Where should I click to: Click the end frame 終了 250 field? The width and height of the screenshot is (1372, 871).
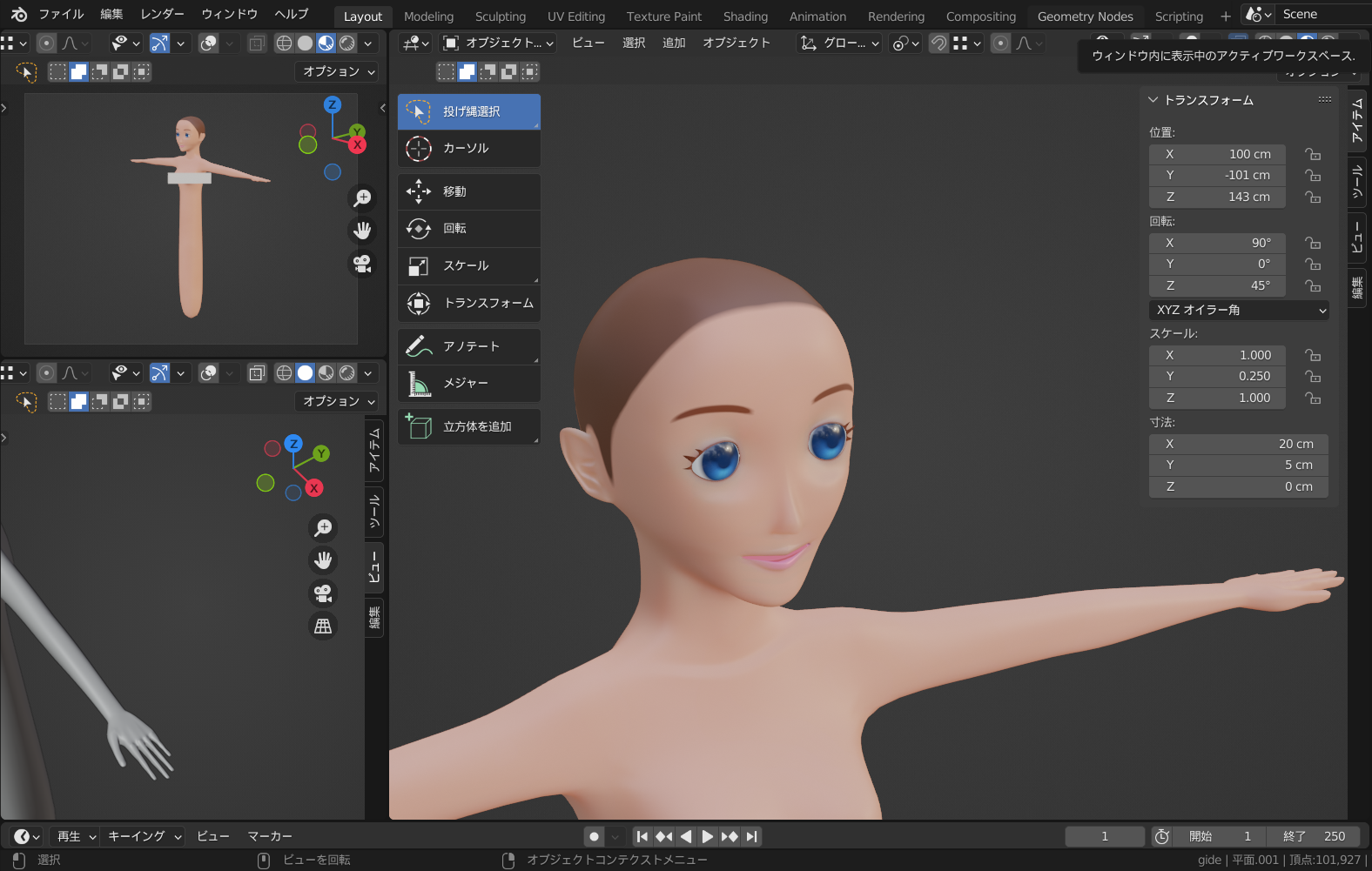1314,837
